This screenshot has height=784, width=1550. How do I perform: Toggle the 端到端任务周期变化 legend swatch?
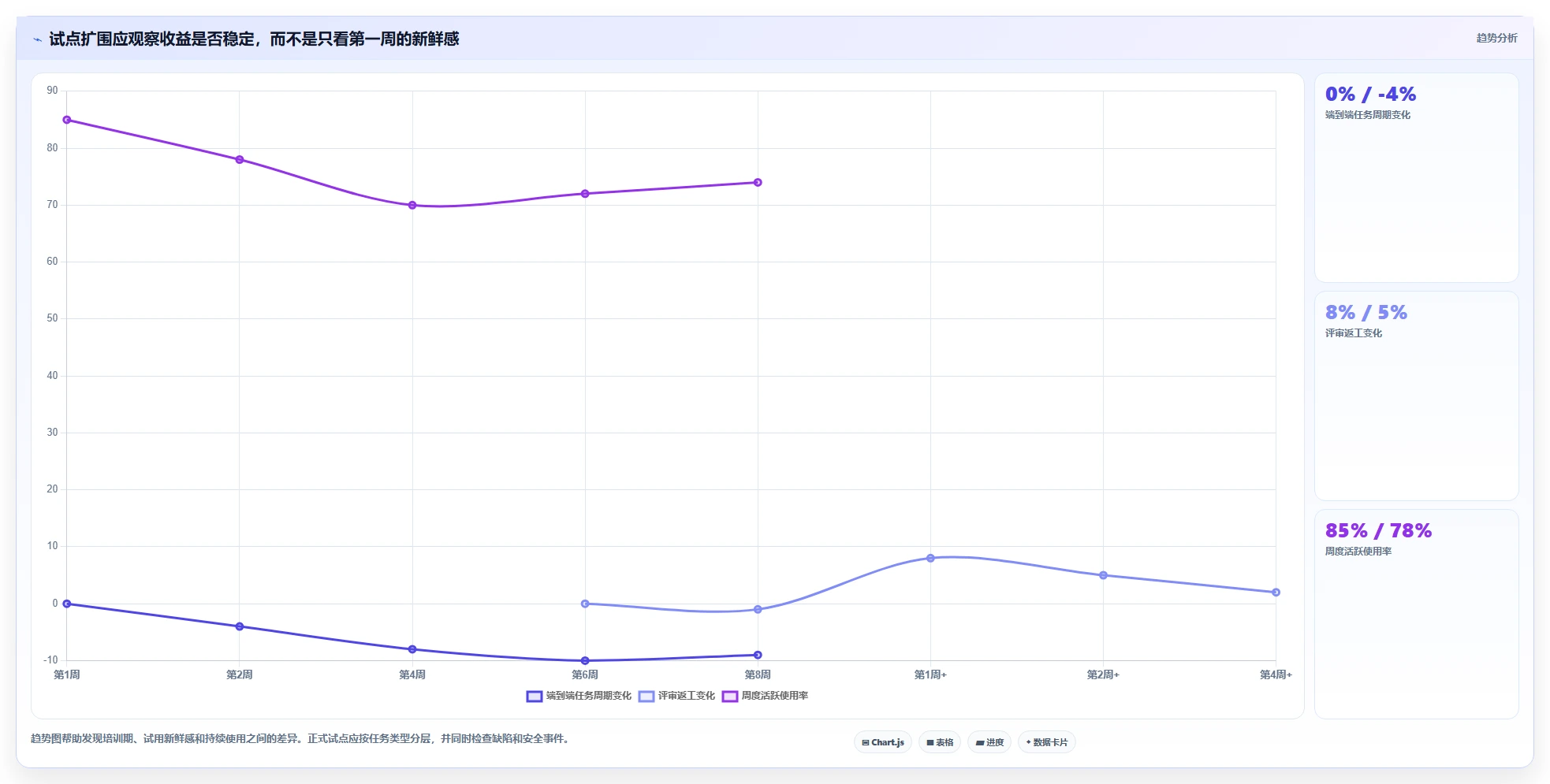535,697
